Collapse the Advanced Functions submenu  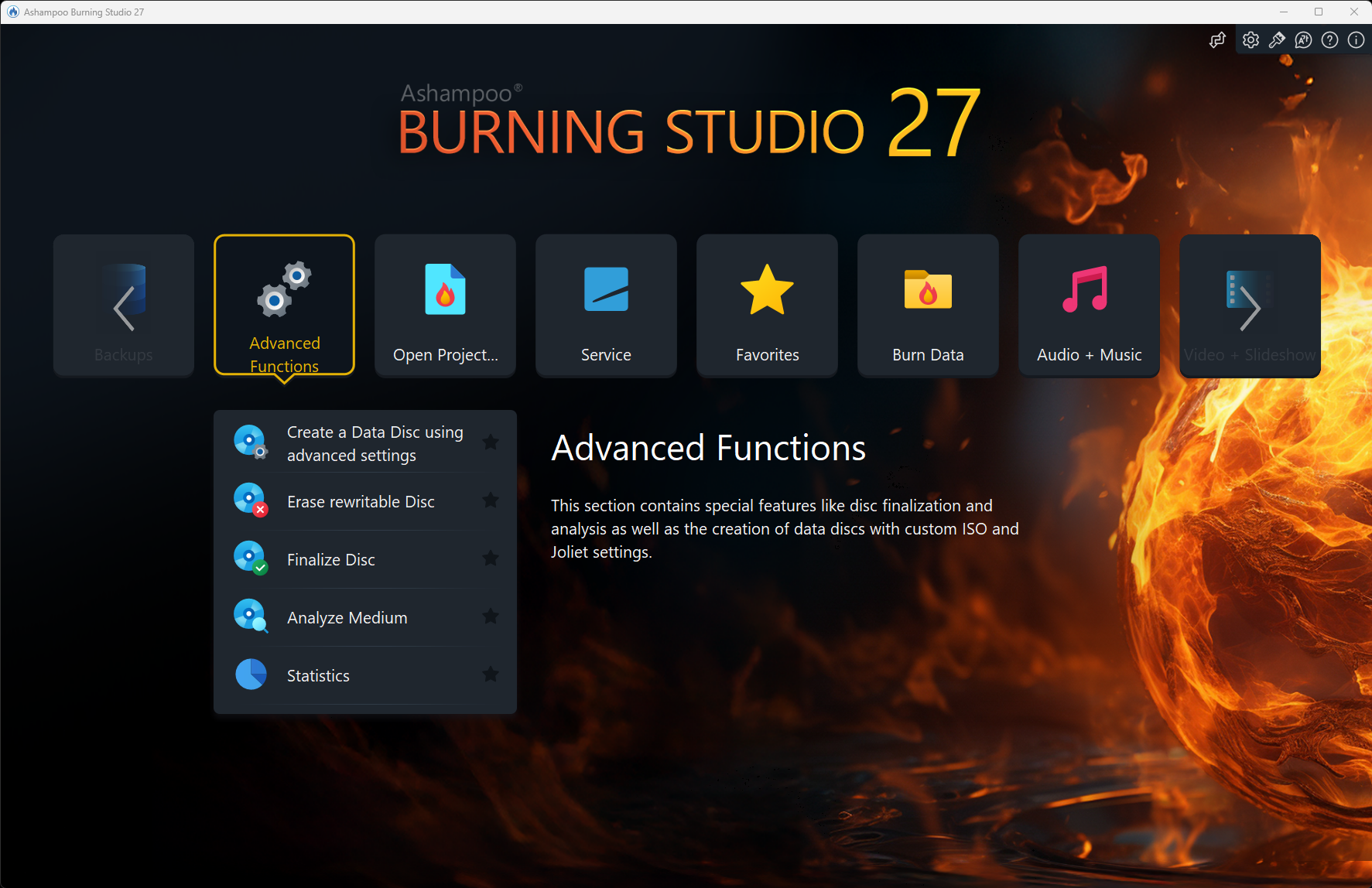click(284, 306)
